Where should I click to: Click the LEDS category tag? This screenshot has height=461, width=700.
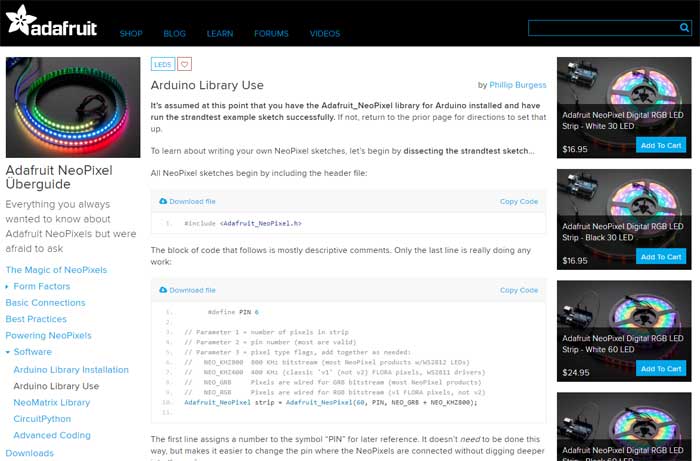tap(162, 64)
